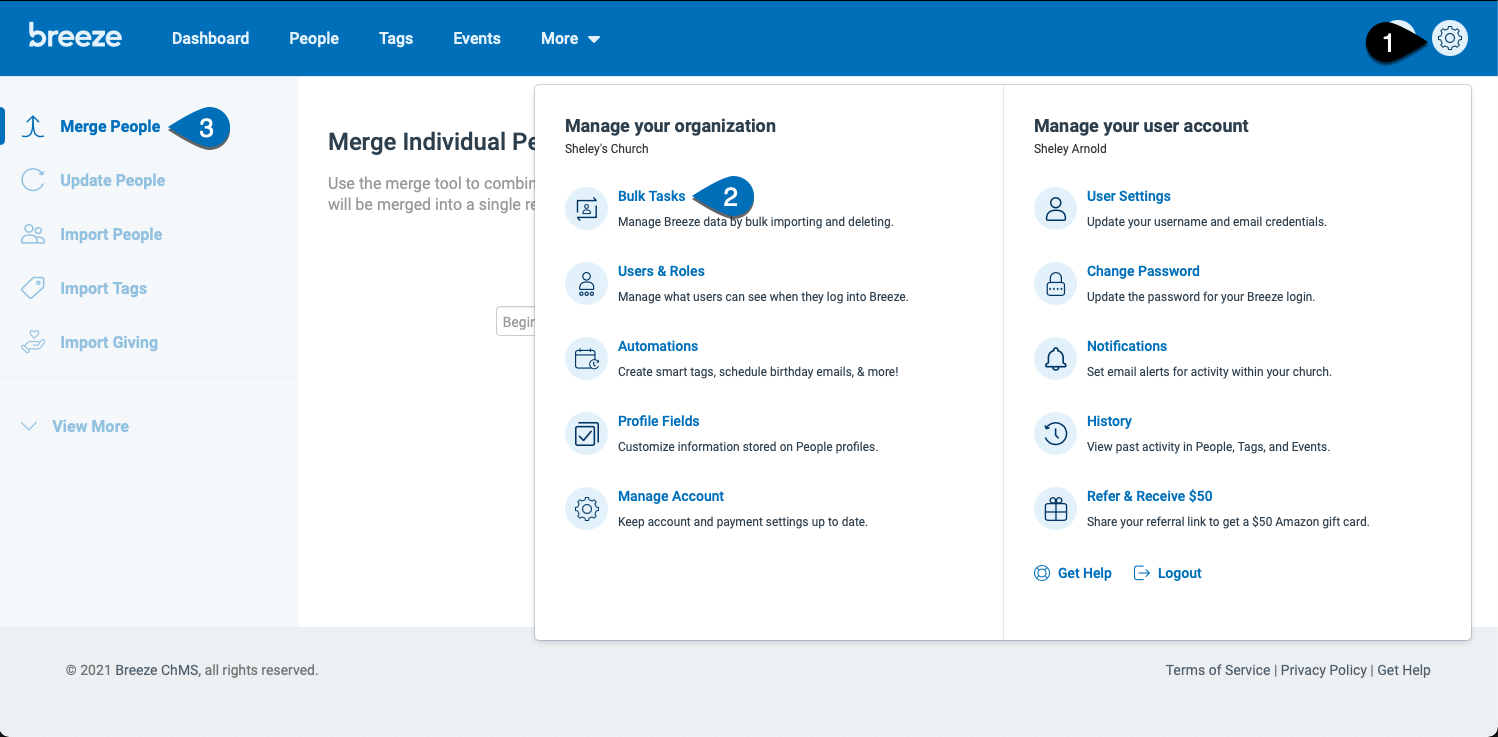Click the Sheley Arnold user name
Viewport: 1498px width, 737px height.
point(1070,149)
